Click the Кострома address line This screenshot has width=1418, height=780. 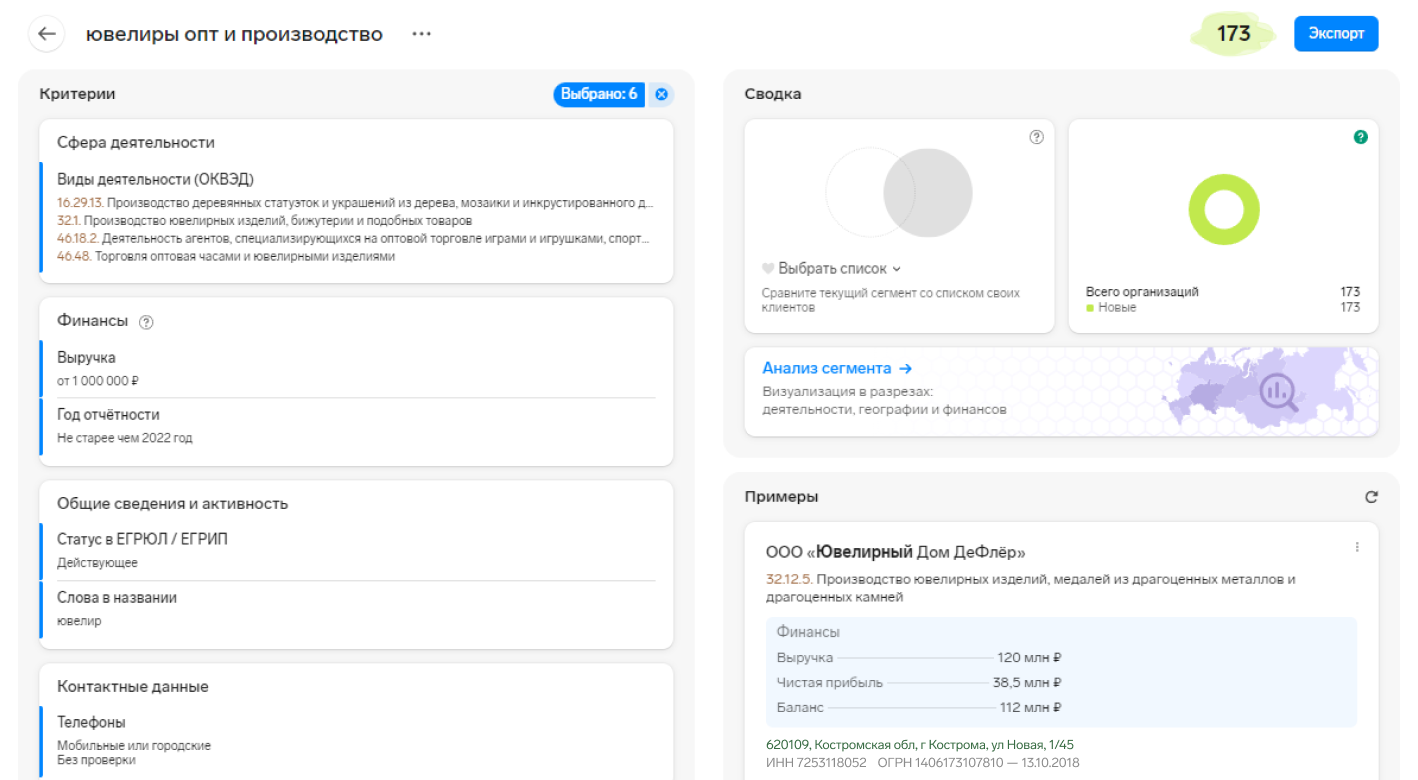[x=920, y=745]
